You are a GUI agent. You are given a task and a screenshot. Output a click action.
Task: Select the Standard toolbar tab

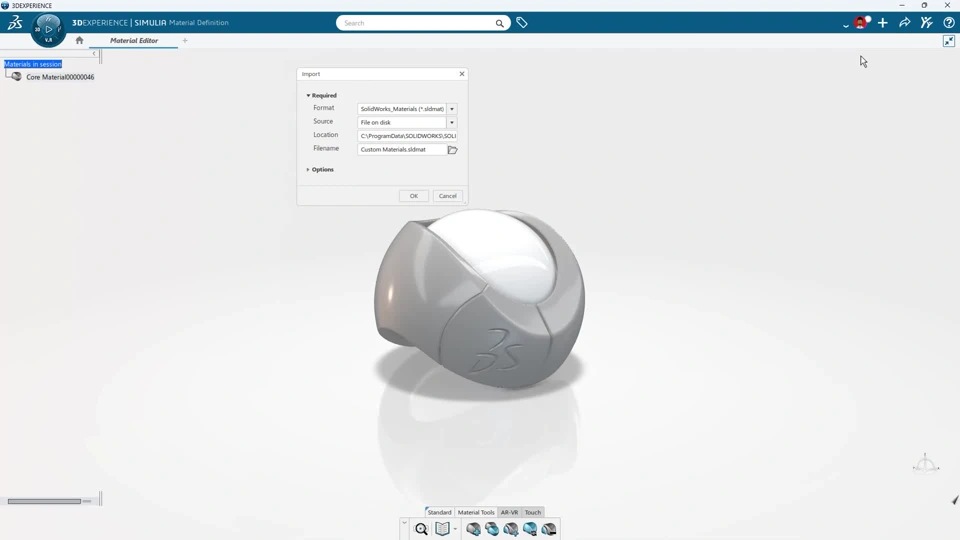click(x=439, y=512)
